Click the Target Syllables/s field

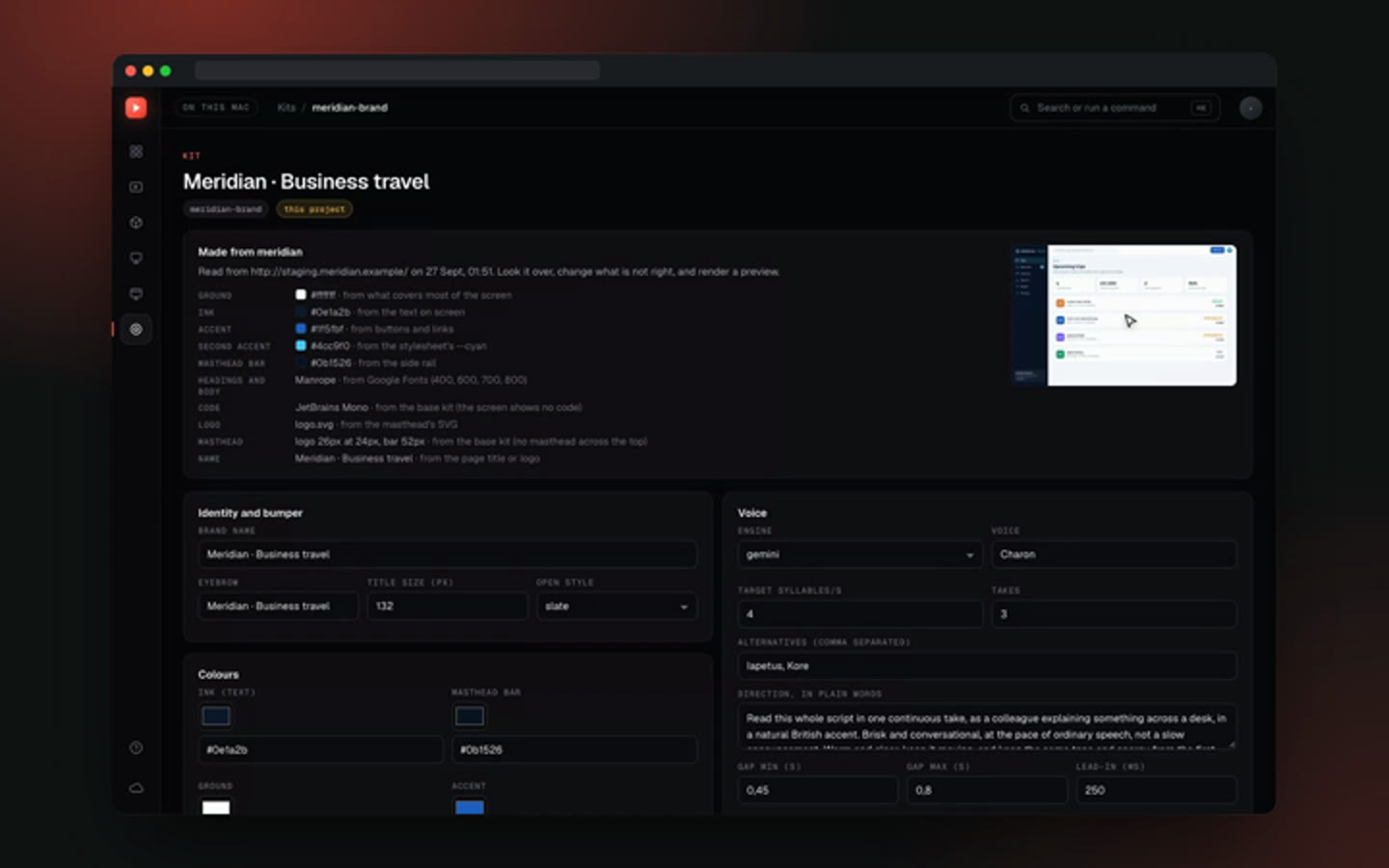click(x=859, y=614)
